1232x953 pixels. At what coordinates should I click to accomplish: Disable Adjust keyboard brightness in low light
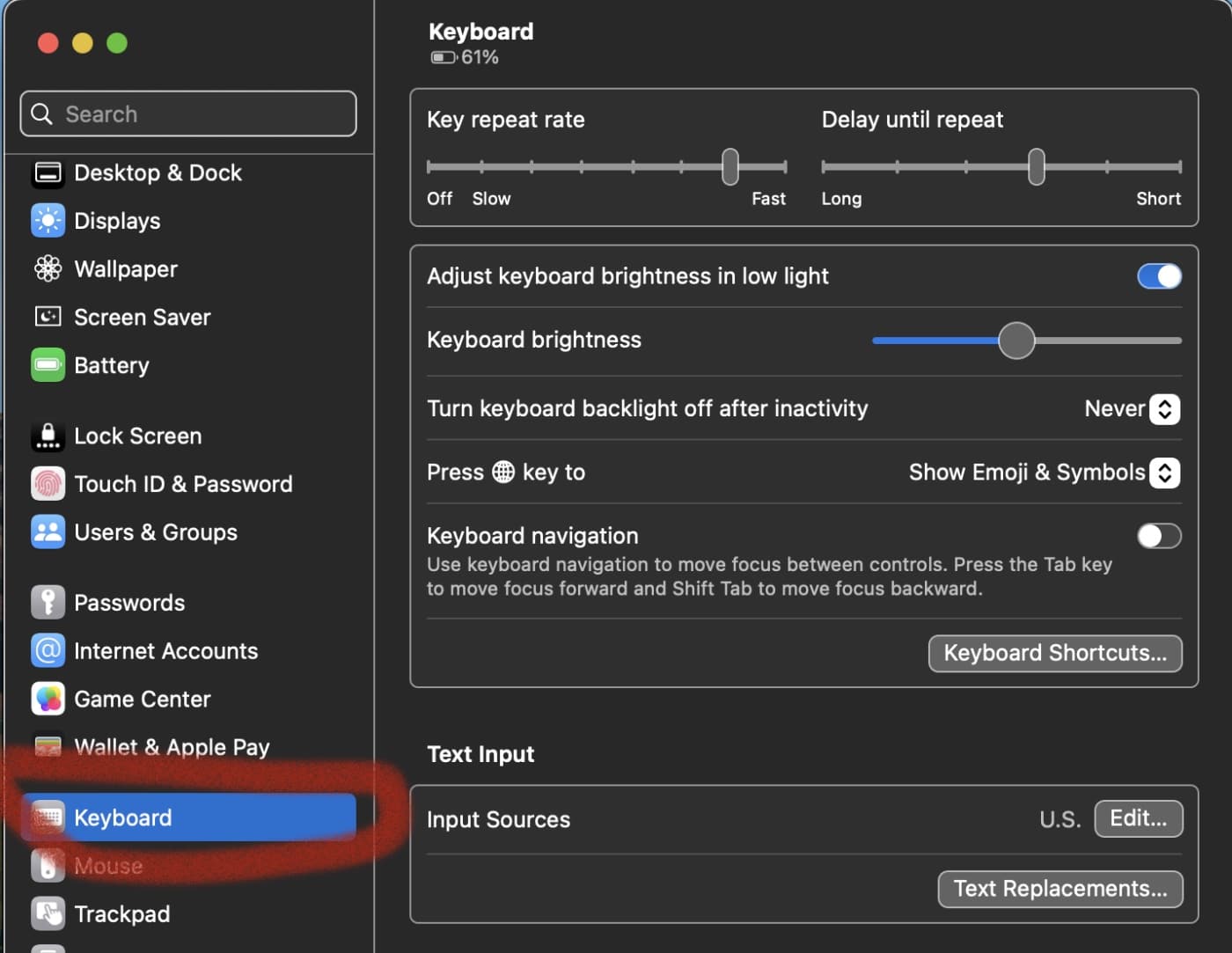point(1158,276)
